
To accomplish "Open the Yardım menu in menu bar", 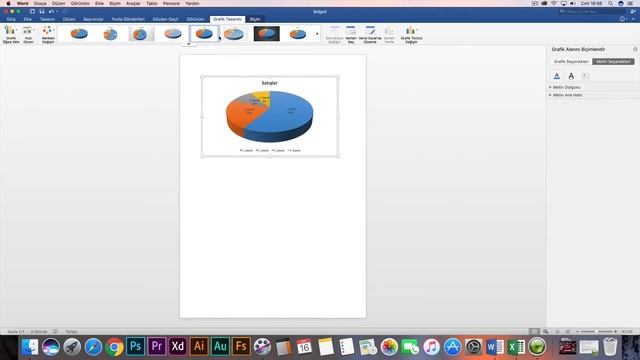I will [192, 3].
